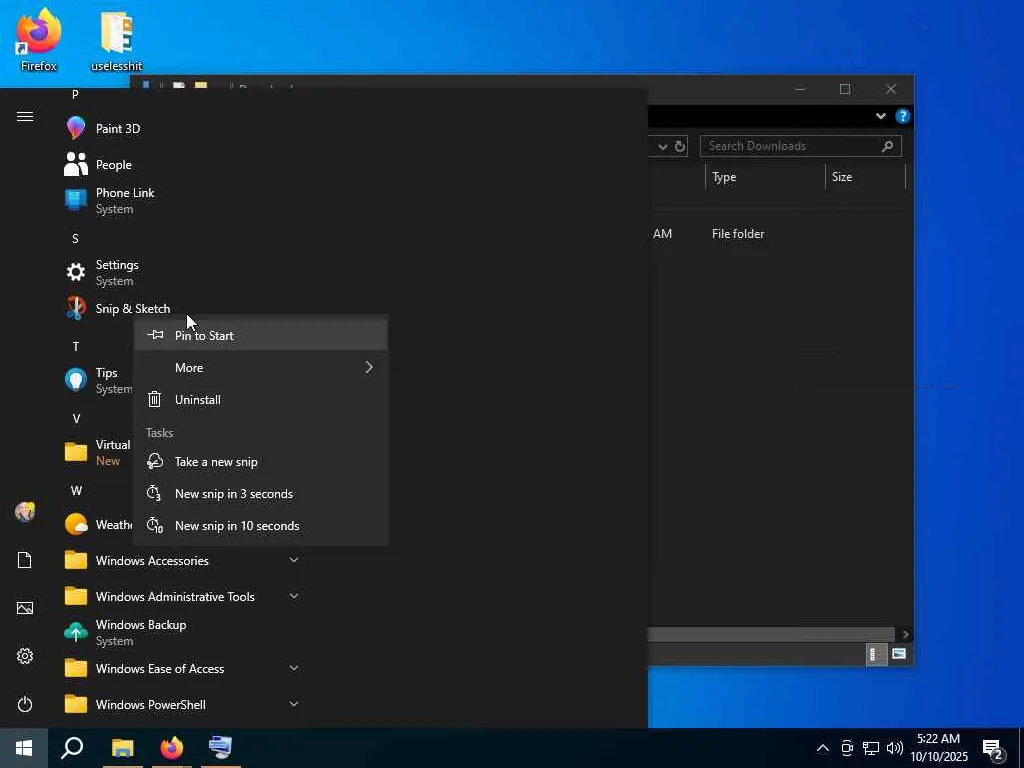1024x768 pixels.
Task: Click the volume speaker tray icon
Action: click(895, 748)
